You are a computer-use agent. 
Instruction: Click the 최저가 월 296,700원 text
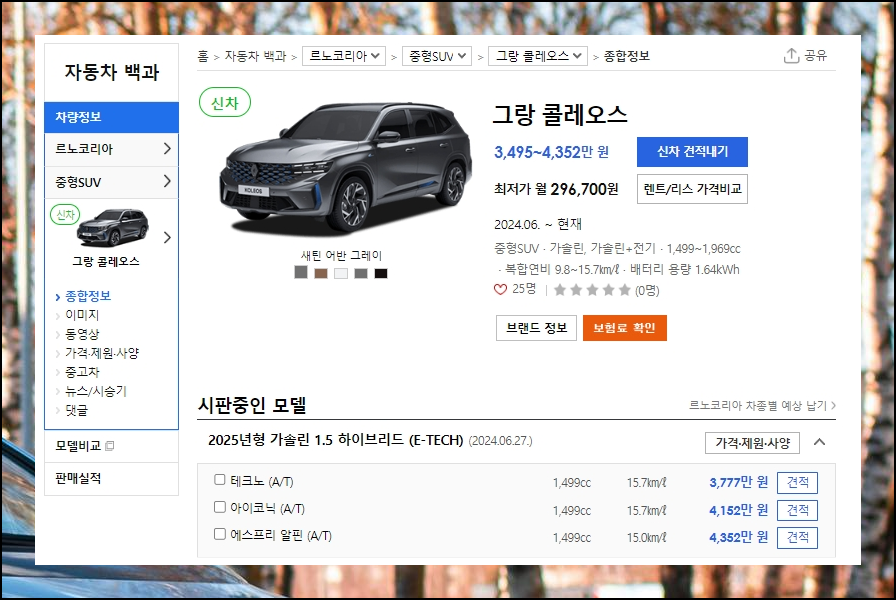[556, 189]
